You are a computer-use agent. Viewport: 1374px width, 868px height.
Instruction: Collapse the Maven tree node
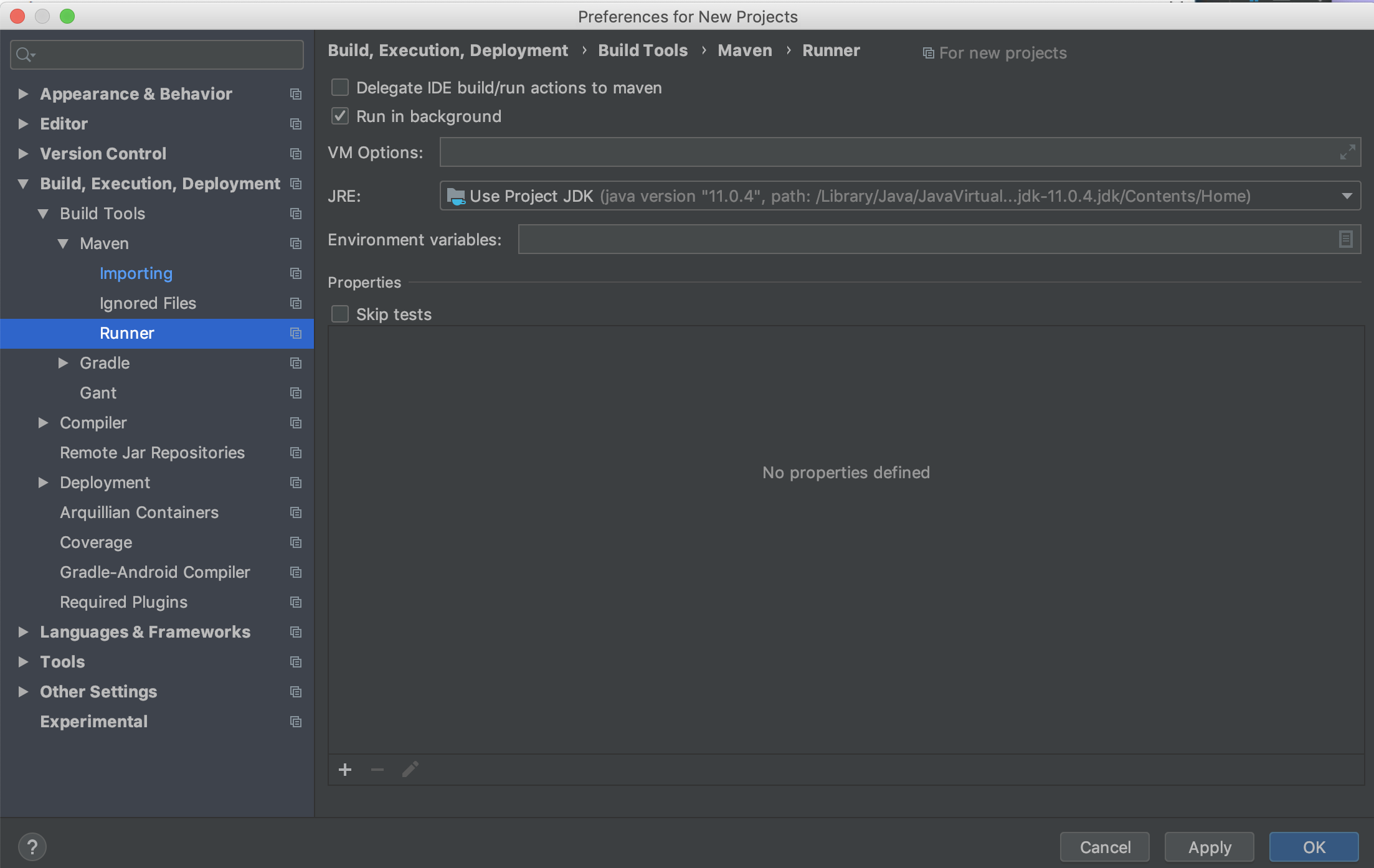click(63, 243)
